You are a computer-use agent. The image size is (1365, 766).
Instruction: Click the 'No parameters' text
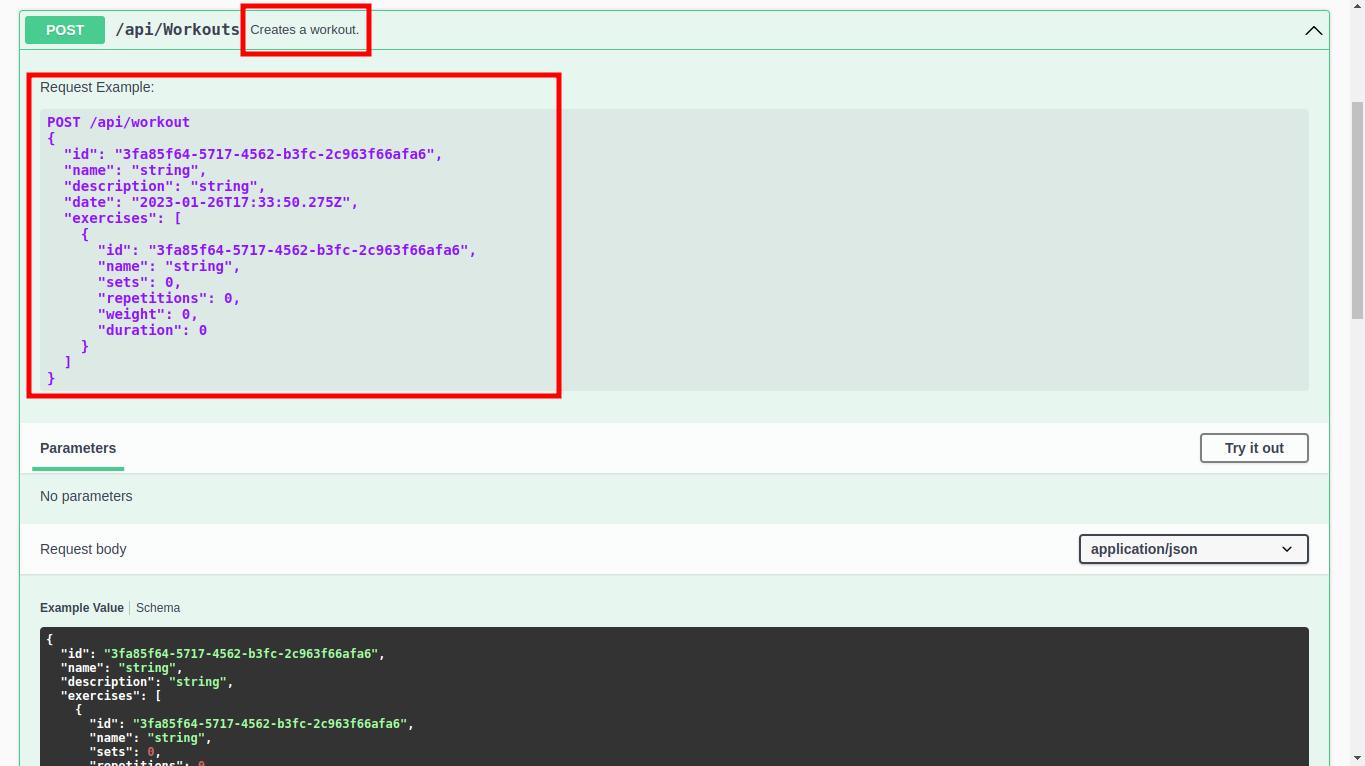tap(86, 496)
